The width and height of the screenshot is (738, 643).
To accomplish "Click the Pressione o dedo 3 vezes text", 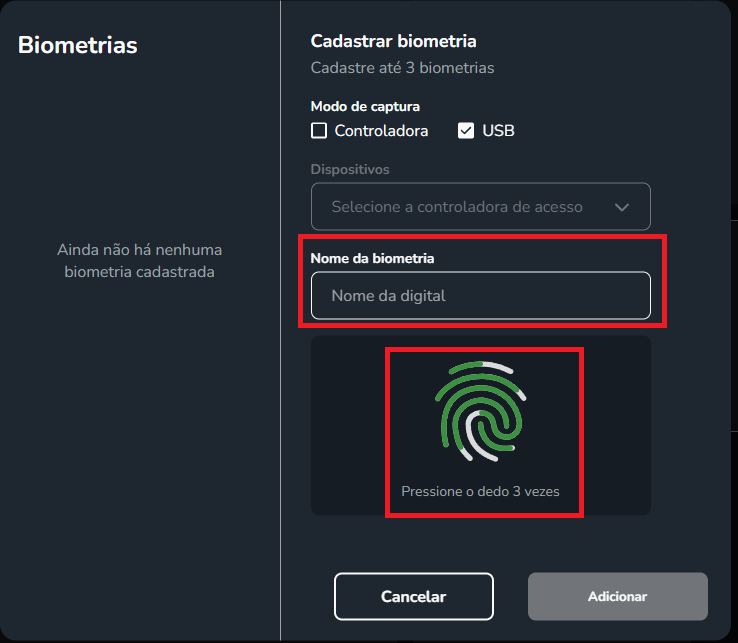I will (480, 491).
